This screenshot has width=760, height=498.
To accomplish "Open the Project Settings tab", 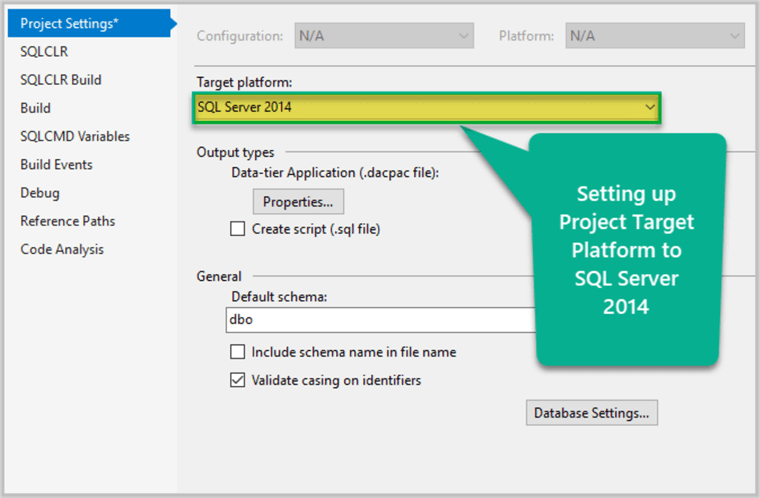I will [x=89, y=23].
